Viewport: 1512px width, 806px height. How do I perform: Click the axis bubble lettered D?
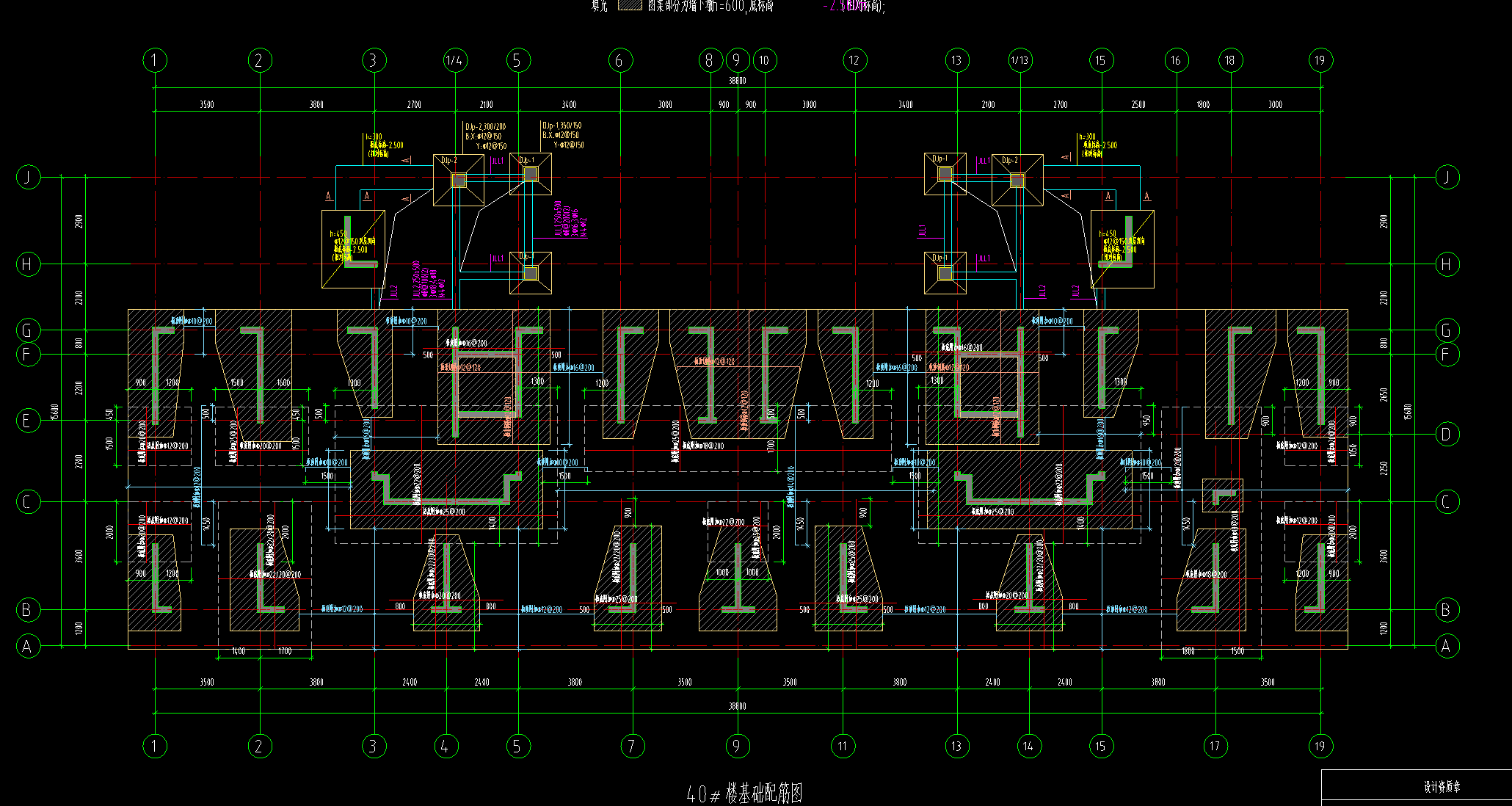pyautogui.click(x=1447, y=434)
